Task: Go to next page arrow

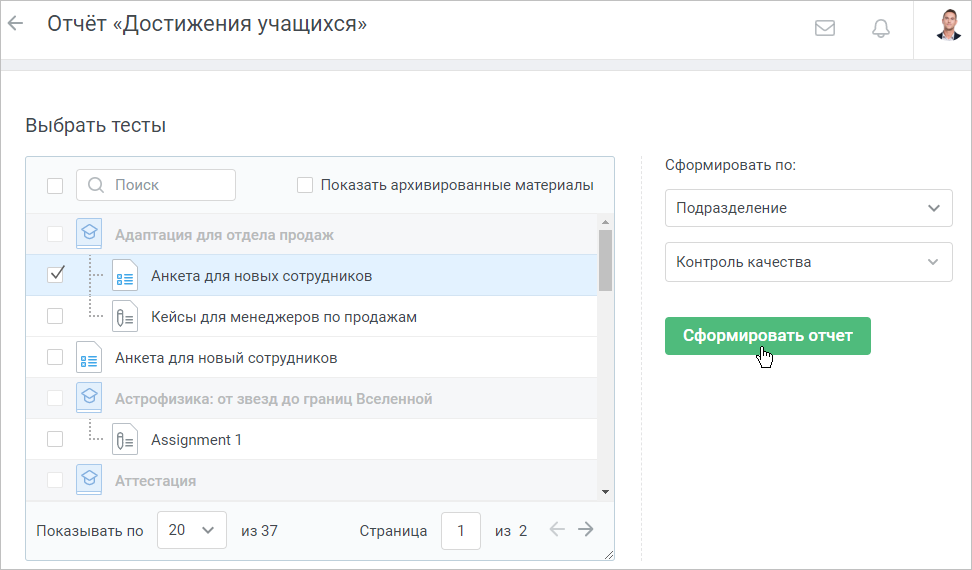Action: (586, 530)
